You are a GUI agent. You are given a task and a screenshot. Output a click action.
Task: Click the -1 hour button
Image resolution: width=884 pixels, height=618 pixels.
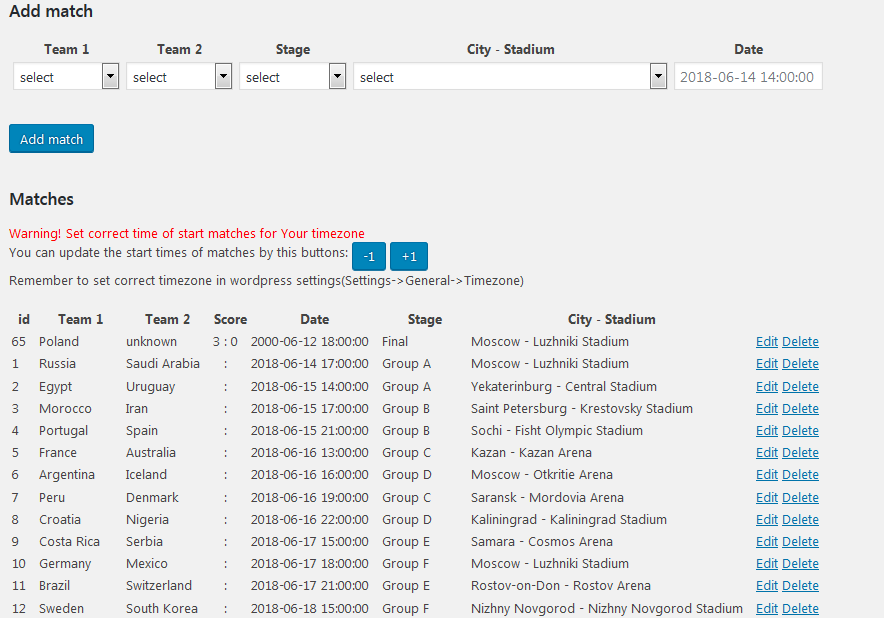368,256
